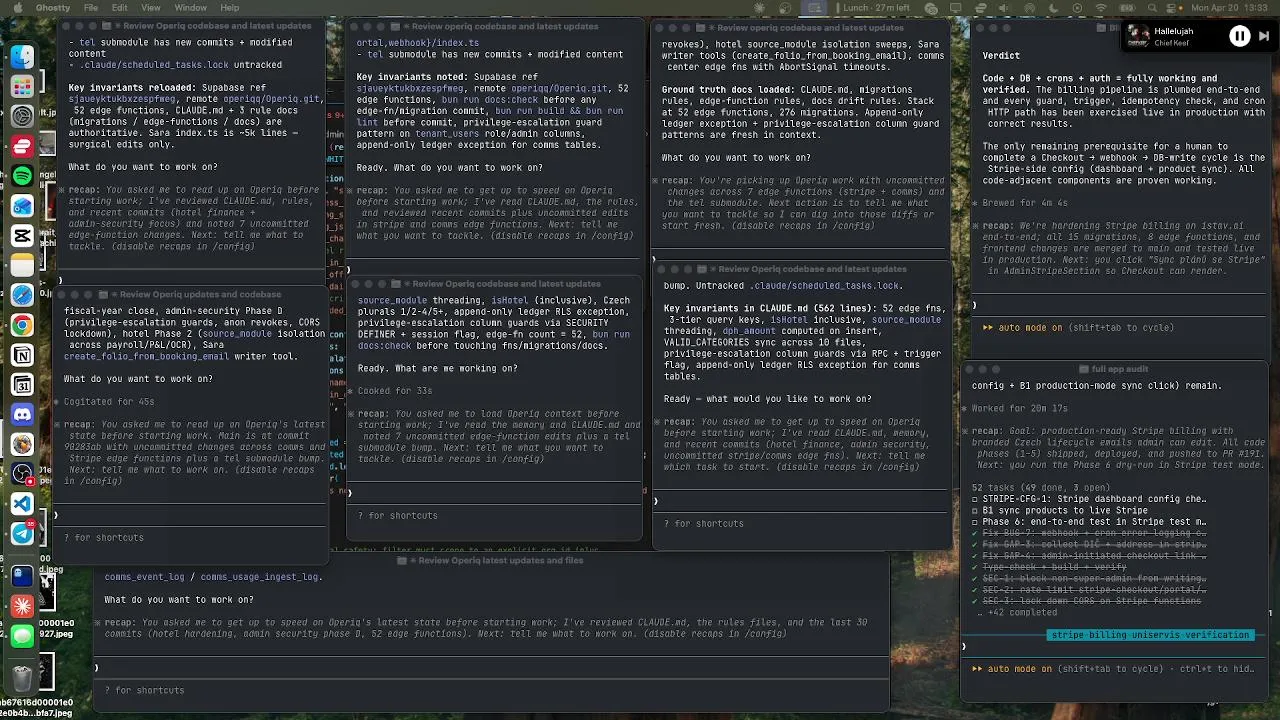This screenshot has width=1280, height=720.
Task: Focus prompt below 'Cooked for 33s' window
Action: click(494, 492)
